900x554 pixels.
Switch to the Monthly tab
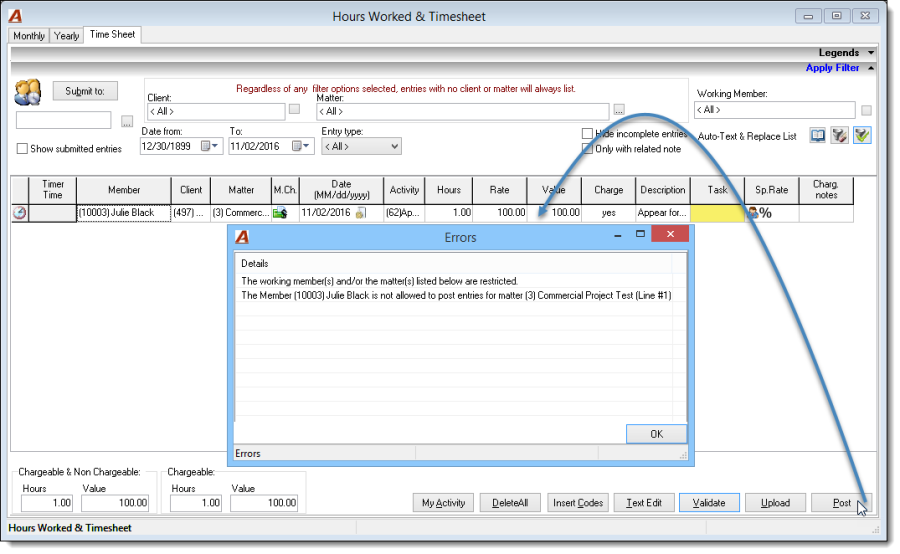tap(29, 36)
